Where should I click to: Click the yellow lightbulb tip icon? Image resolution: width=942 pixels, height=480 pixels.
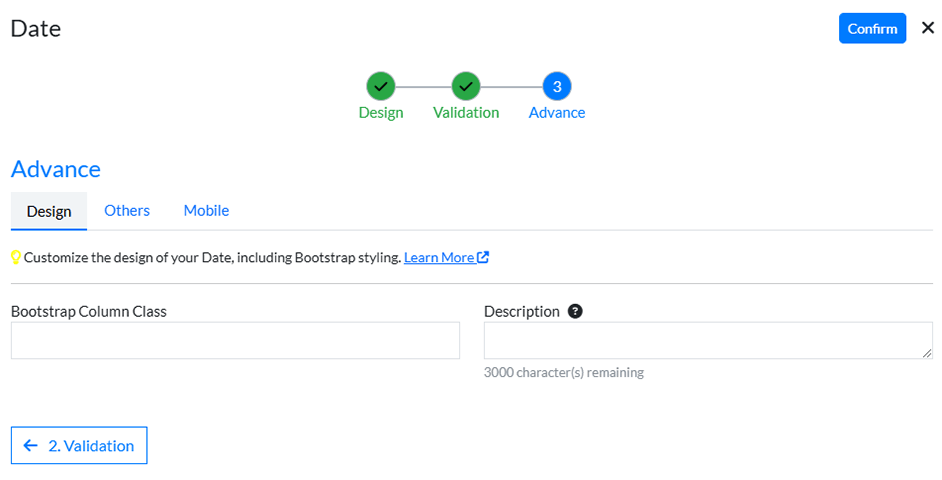click(x=16, y=257)
